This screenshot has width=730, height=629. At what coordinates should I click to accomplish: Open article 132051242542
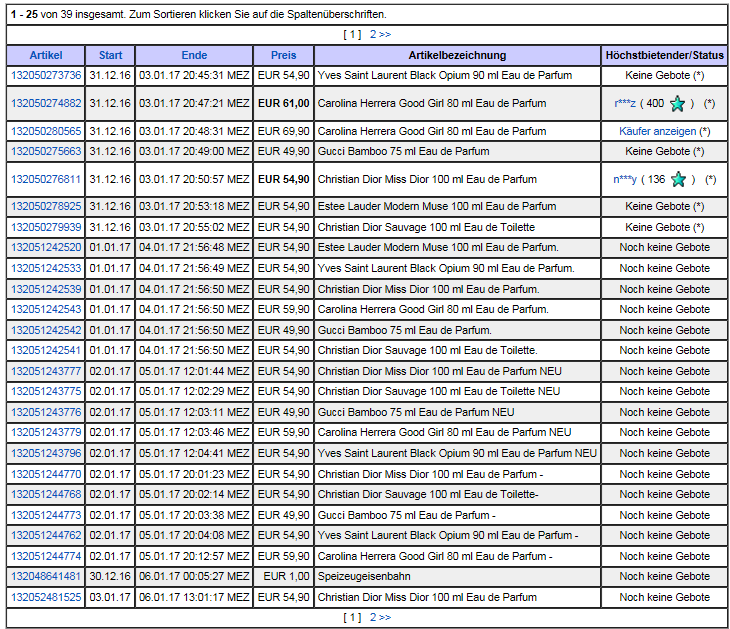pyautogui.click(x=46, y=330)
